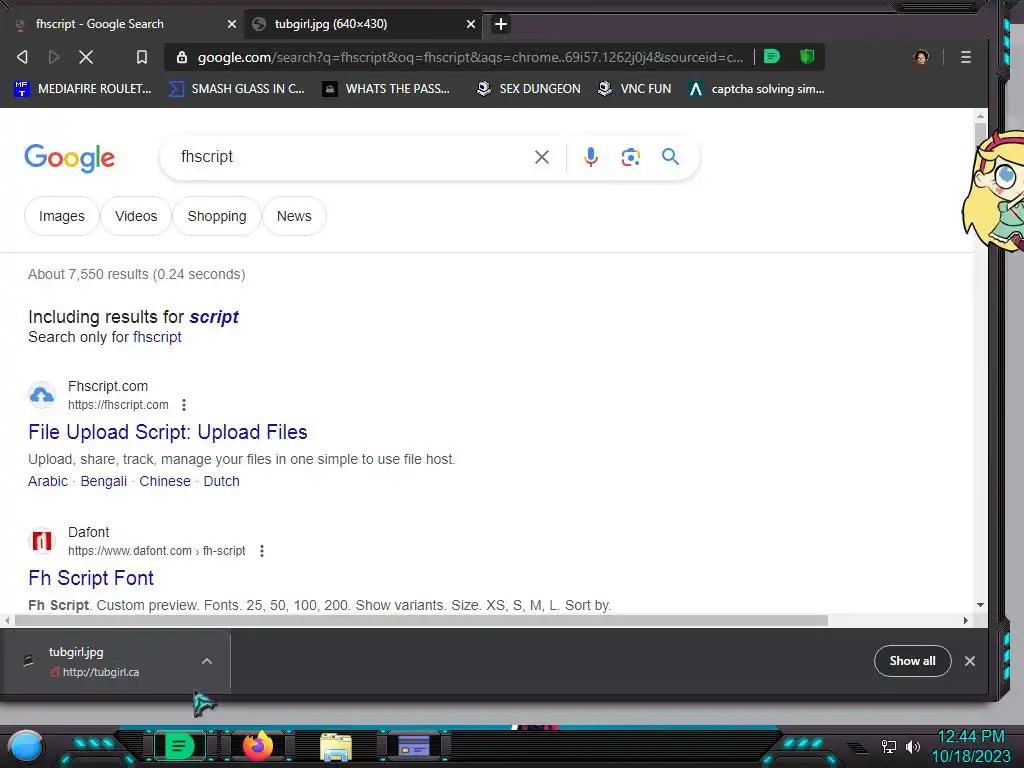Open the volume icon in the system tray
Viewport: 1024px width, 768px height.
click(913, 746)
